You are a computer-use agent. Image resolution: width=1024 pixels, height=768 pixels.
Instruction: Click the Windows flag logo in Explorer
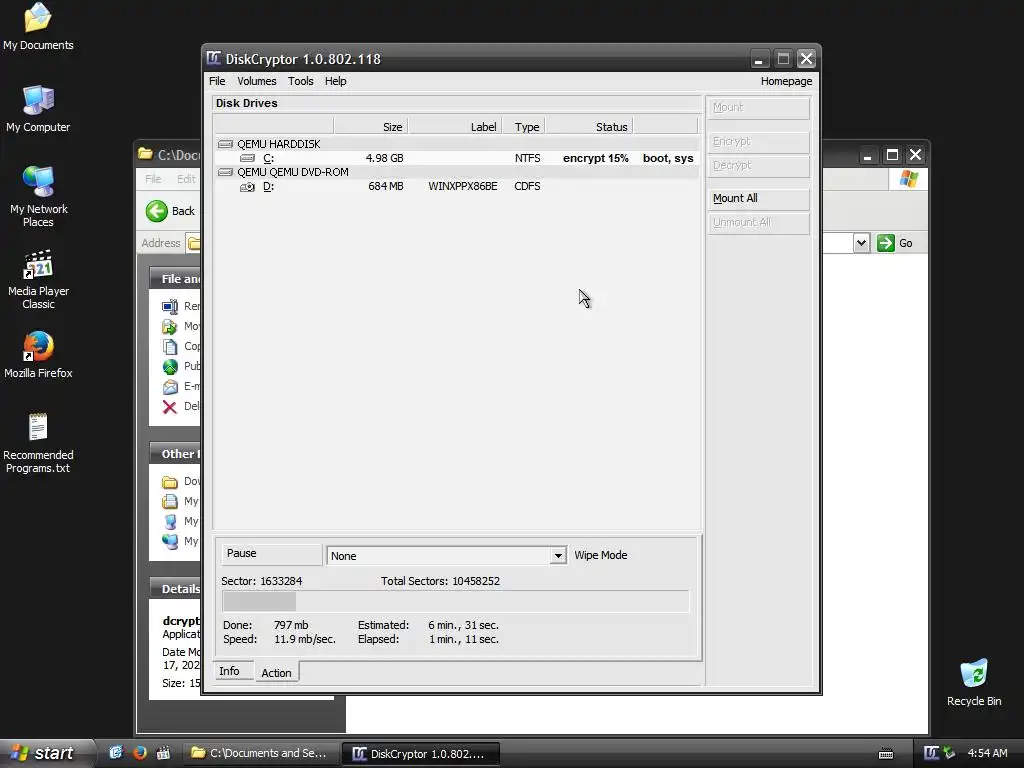tap(908, 179)
